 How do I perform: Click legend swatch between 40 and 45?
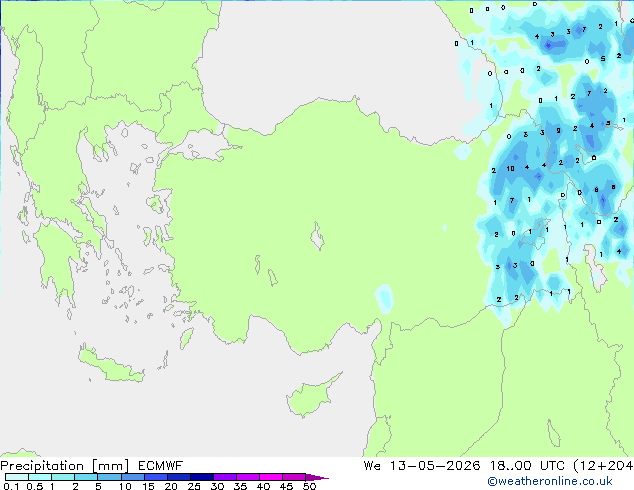(x=271, y=477)
